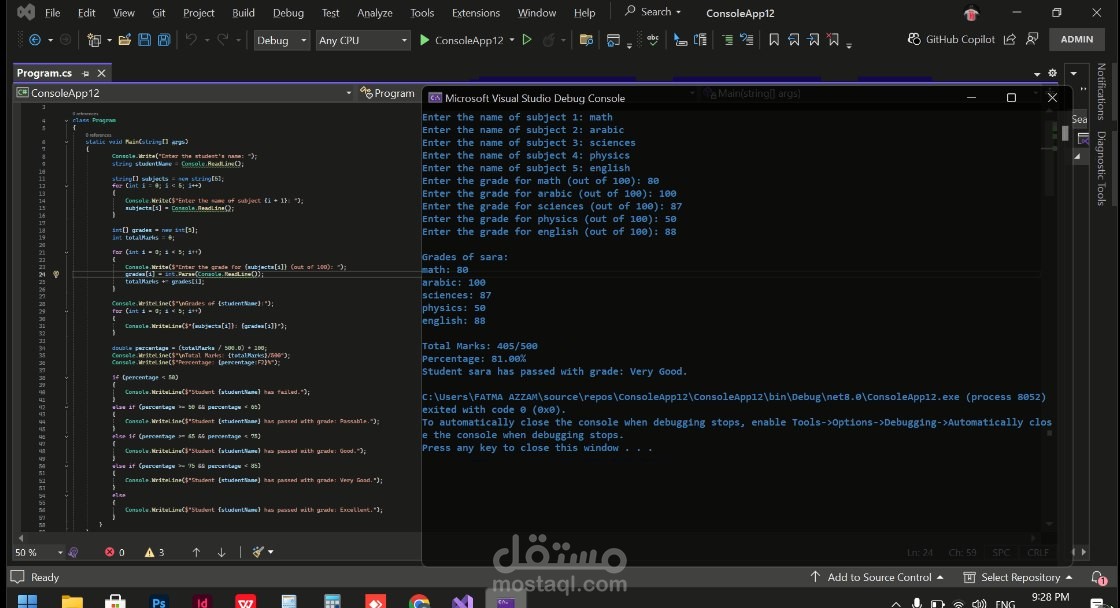
Task: Open the Debug menu
Action: point(288,13)
